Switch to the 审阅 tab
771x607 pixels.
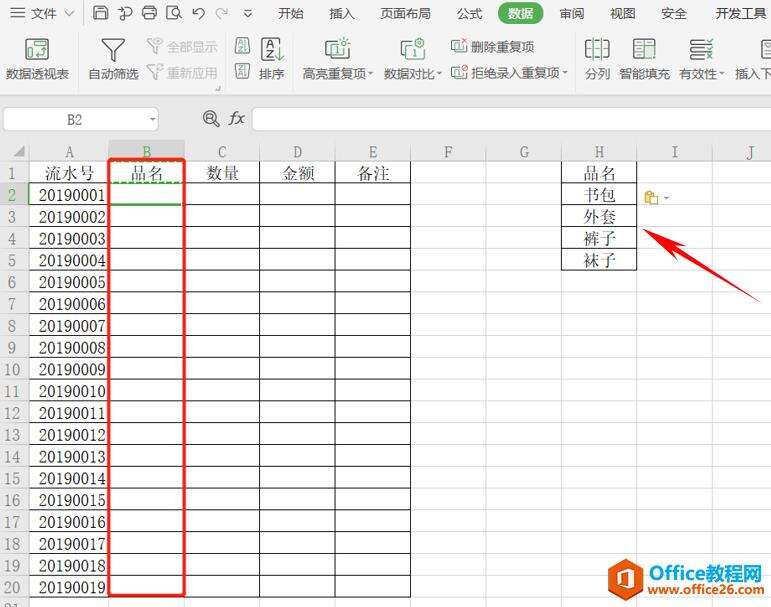[572, 14]
